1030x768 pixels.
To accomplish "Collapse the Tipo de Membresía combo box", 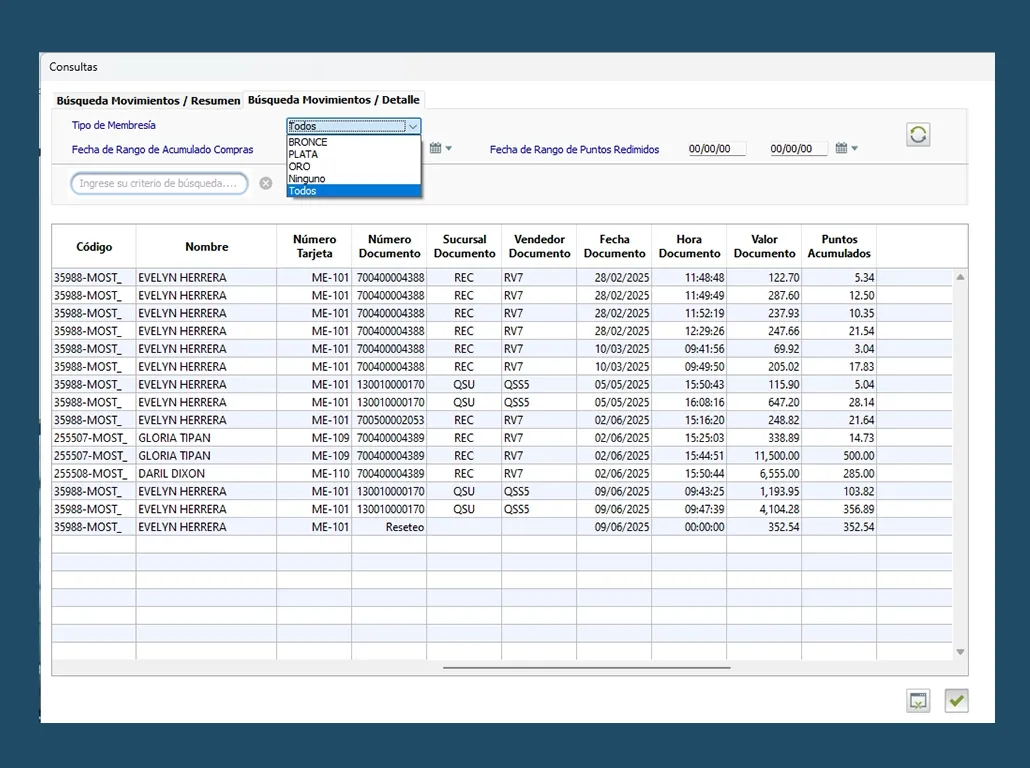I will (412, 127).
